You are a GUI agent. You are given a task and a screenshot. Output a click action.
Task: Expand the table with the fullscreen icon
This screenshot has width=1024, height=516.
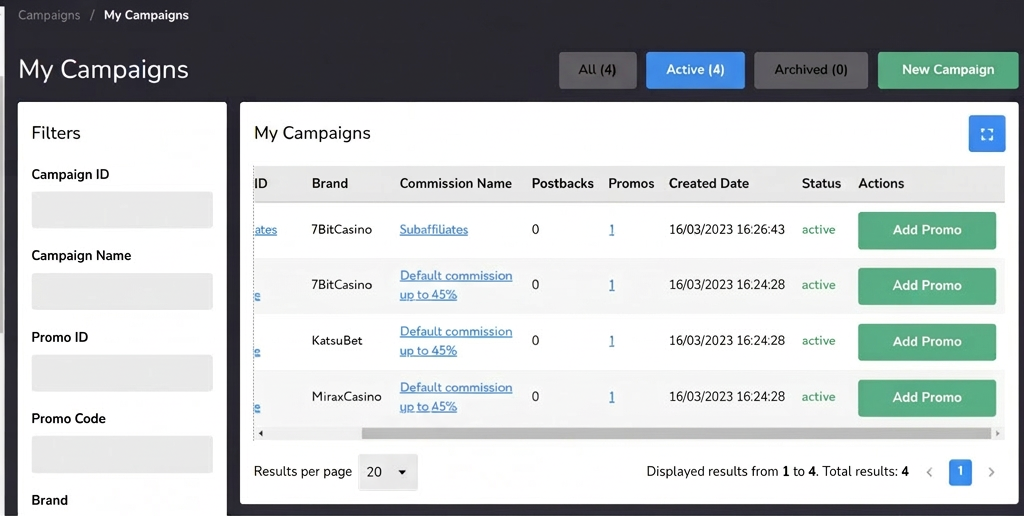click(x=987, y=134)
